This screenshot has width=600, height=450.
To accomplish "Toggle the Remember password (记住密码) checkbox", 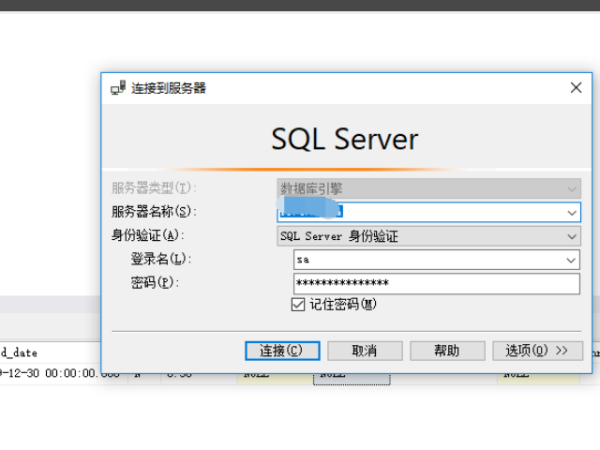I will click(x=298, y=305).
